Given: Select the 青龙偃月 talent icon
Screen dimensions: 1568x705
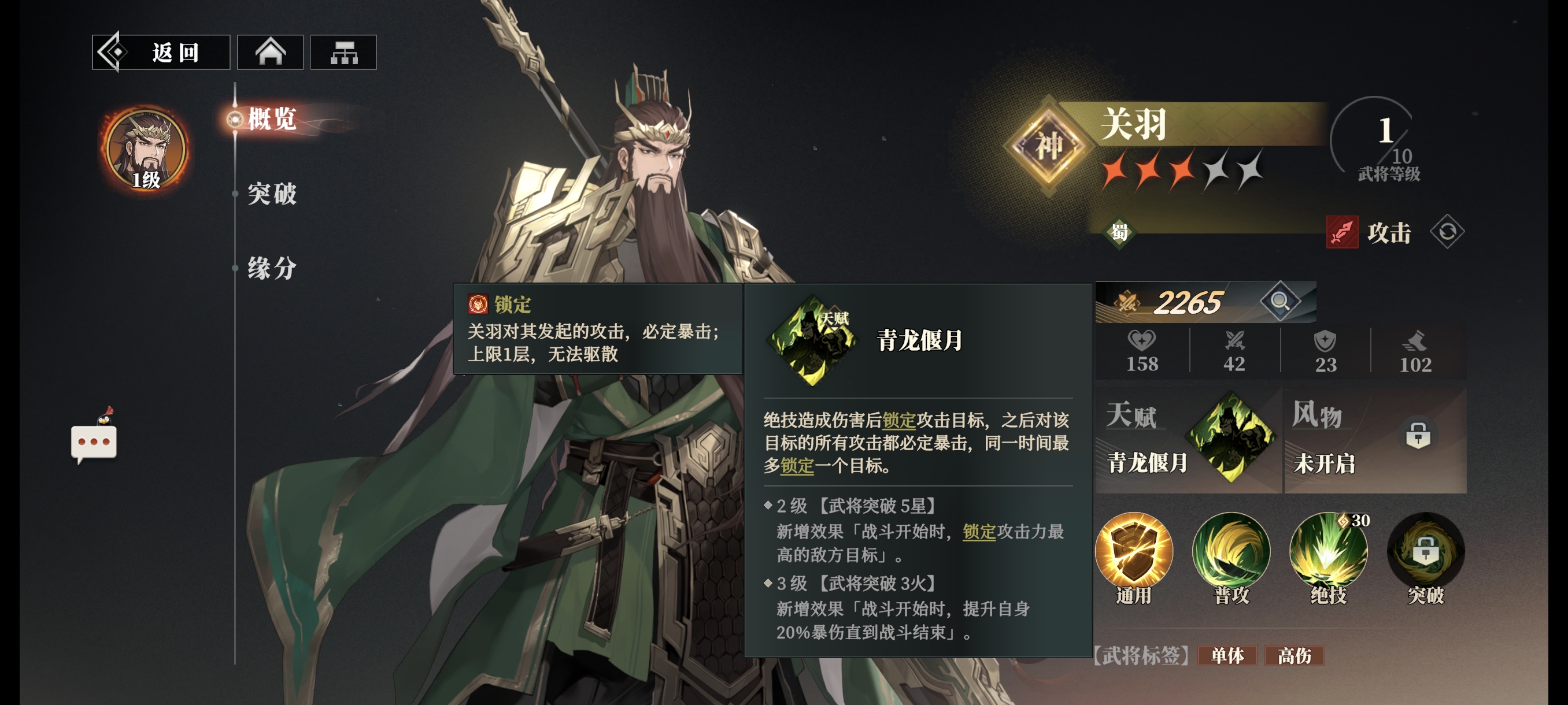Looking at the screenshot, I should coord(1230,437).
